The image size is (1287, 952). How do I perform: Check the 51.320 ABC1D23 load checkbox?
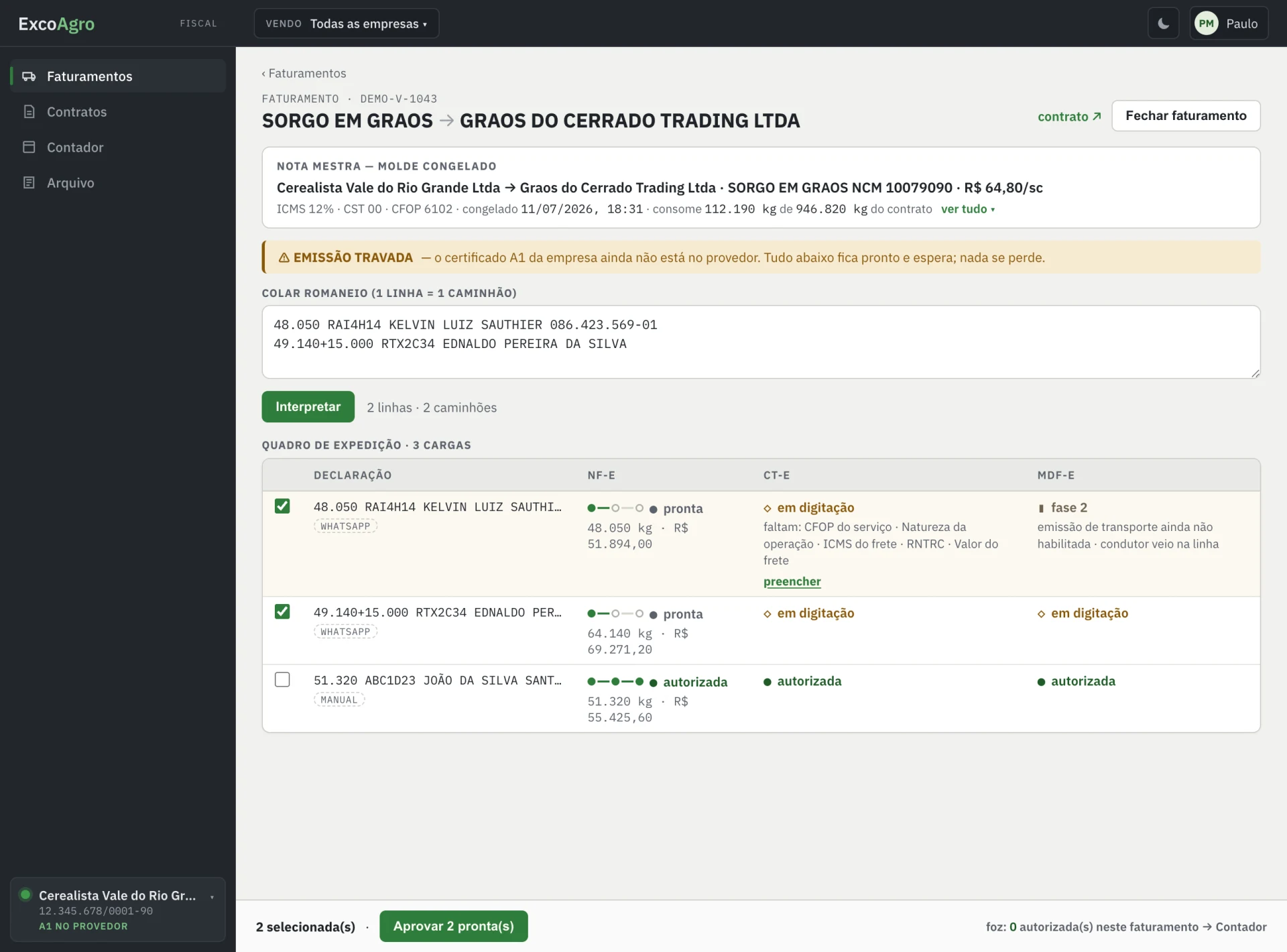[x=282, y=680]
